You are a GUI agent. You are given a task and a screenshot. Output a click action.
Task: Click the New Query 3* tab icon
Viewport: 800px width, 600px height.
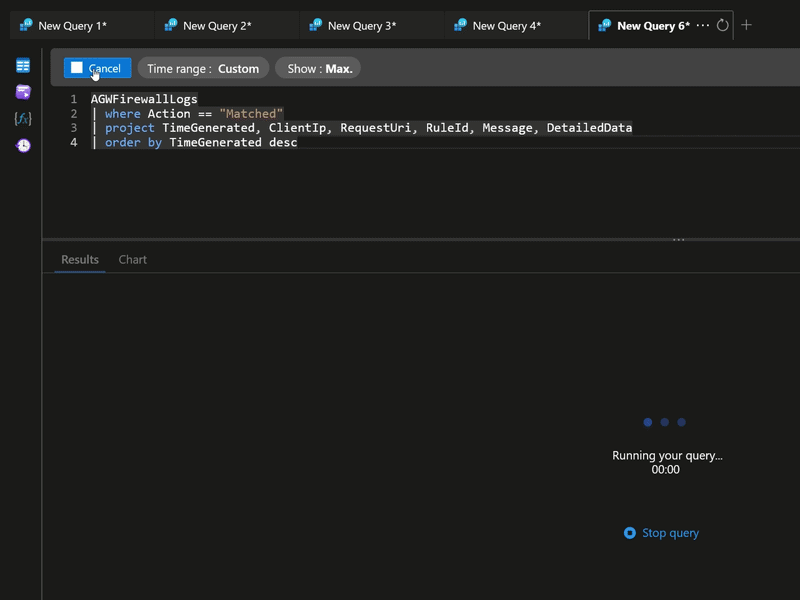(316, 25)
